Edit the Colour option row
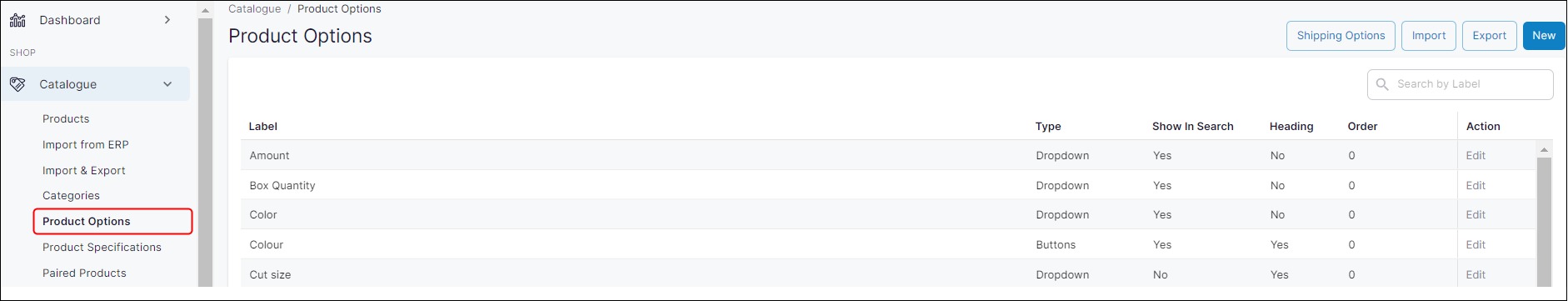This screenshot has height=301, width=1568. (1476, 245)
